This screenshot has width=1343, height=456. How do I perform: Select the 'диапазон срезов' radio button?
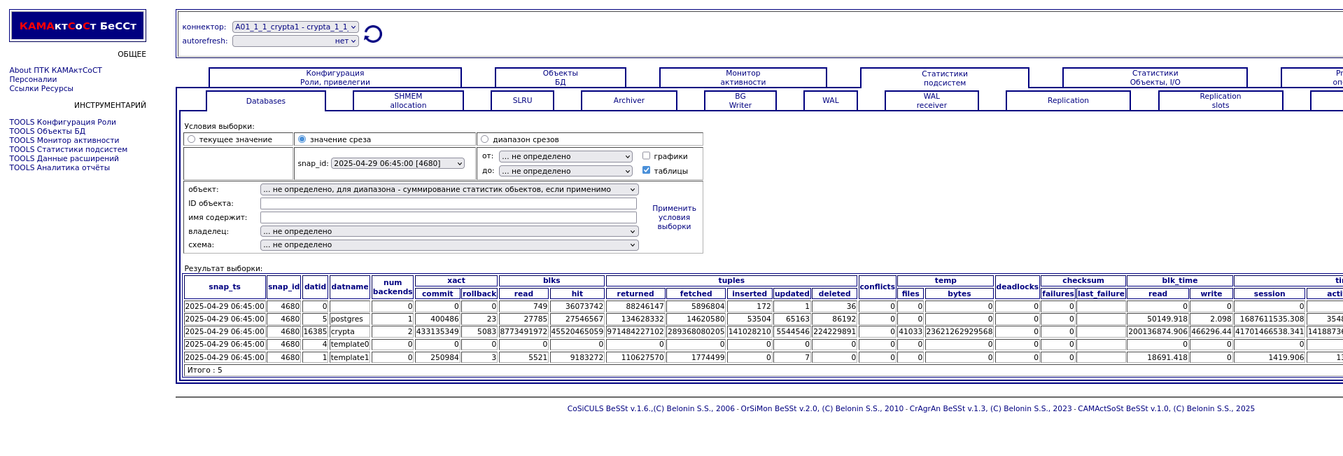click(485, 140)
